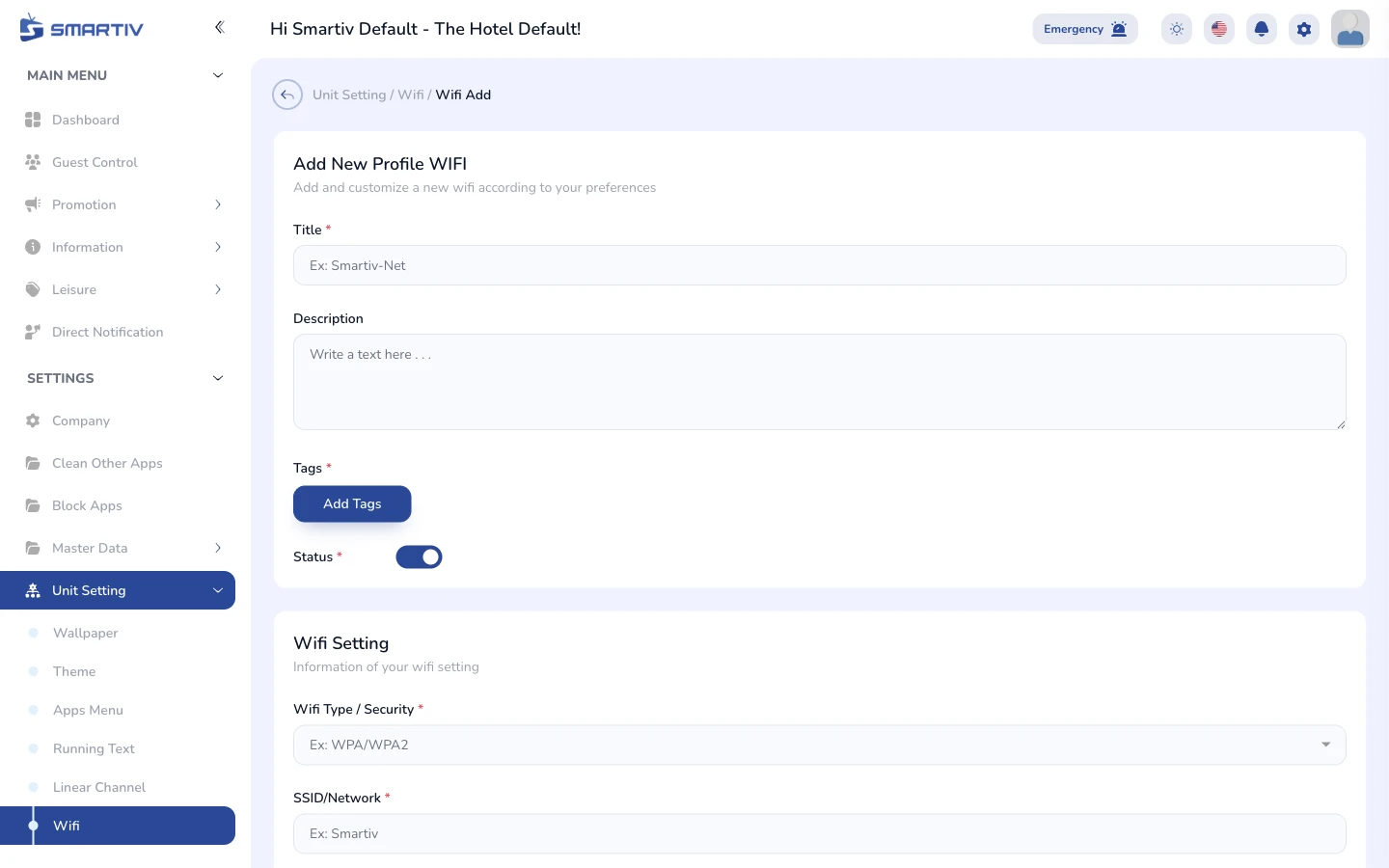Click the 'Wifi Add' breadcrumb text
This screenshot has width=1389, height=868.
463,95
